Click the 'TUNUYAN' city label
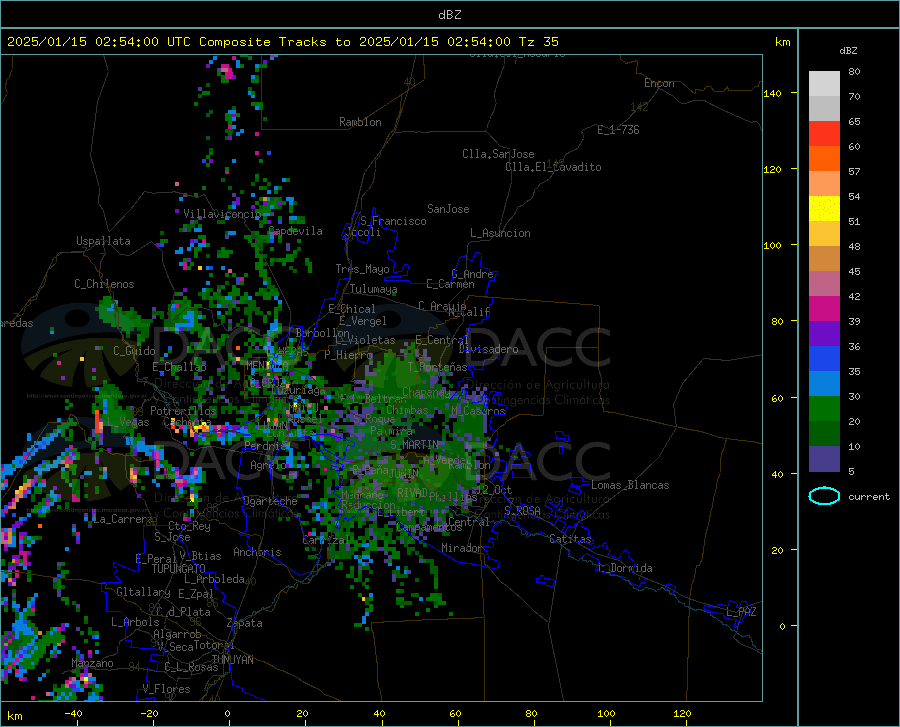The image size is (900, 727). click(x=232, y=660)
